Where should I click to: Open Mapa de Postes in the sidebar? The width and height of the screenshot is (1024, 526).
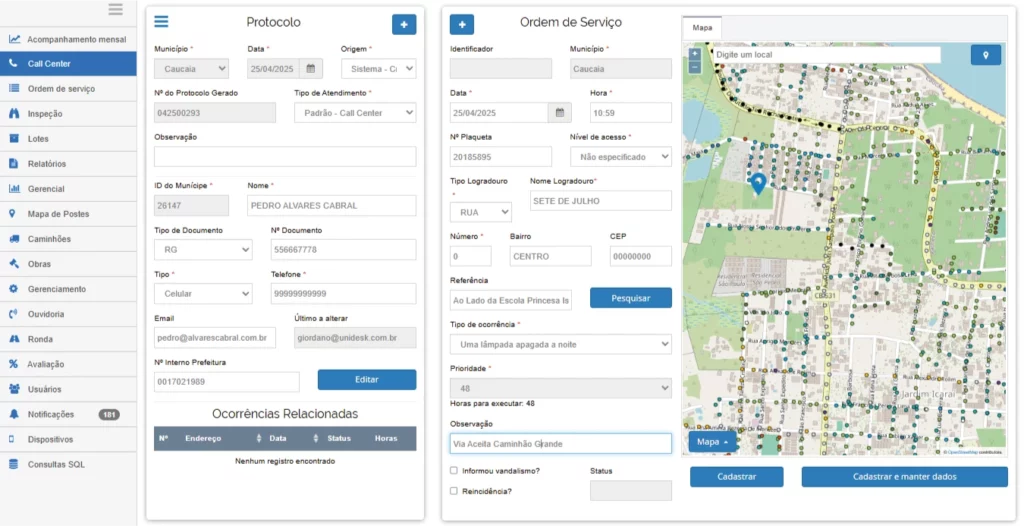click(58, 214)
